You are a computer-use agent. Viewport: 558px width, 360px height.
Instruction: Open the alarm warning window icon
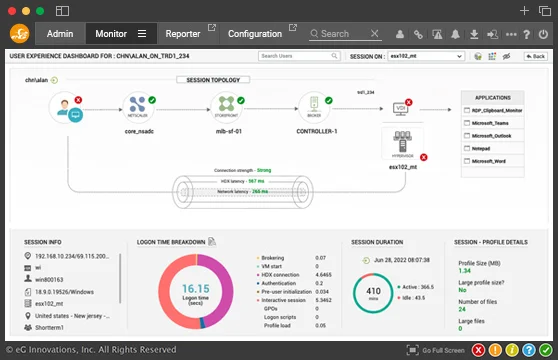(437, 34)
